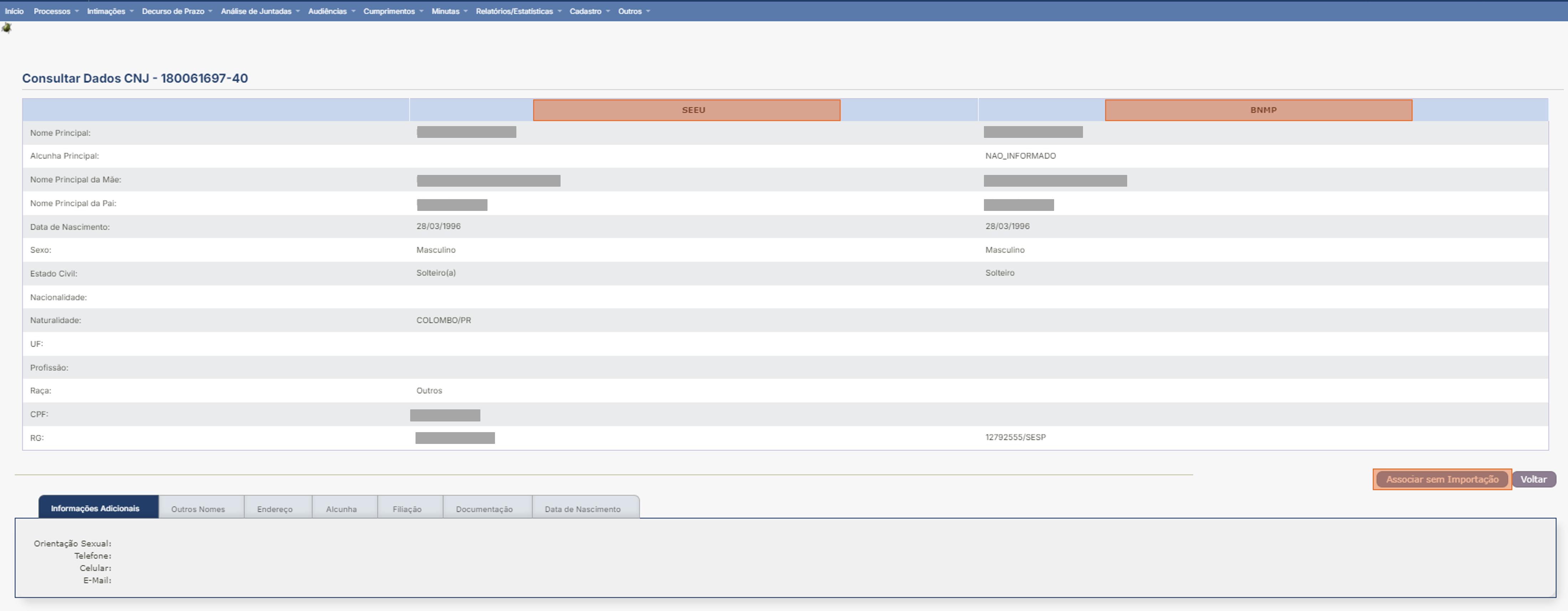Open the Processos menu

56,11
